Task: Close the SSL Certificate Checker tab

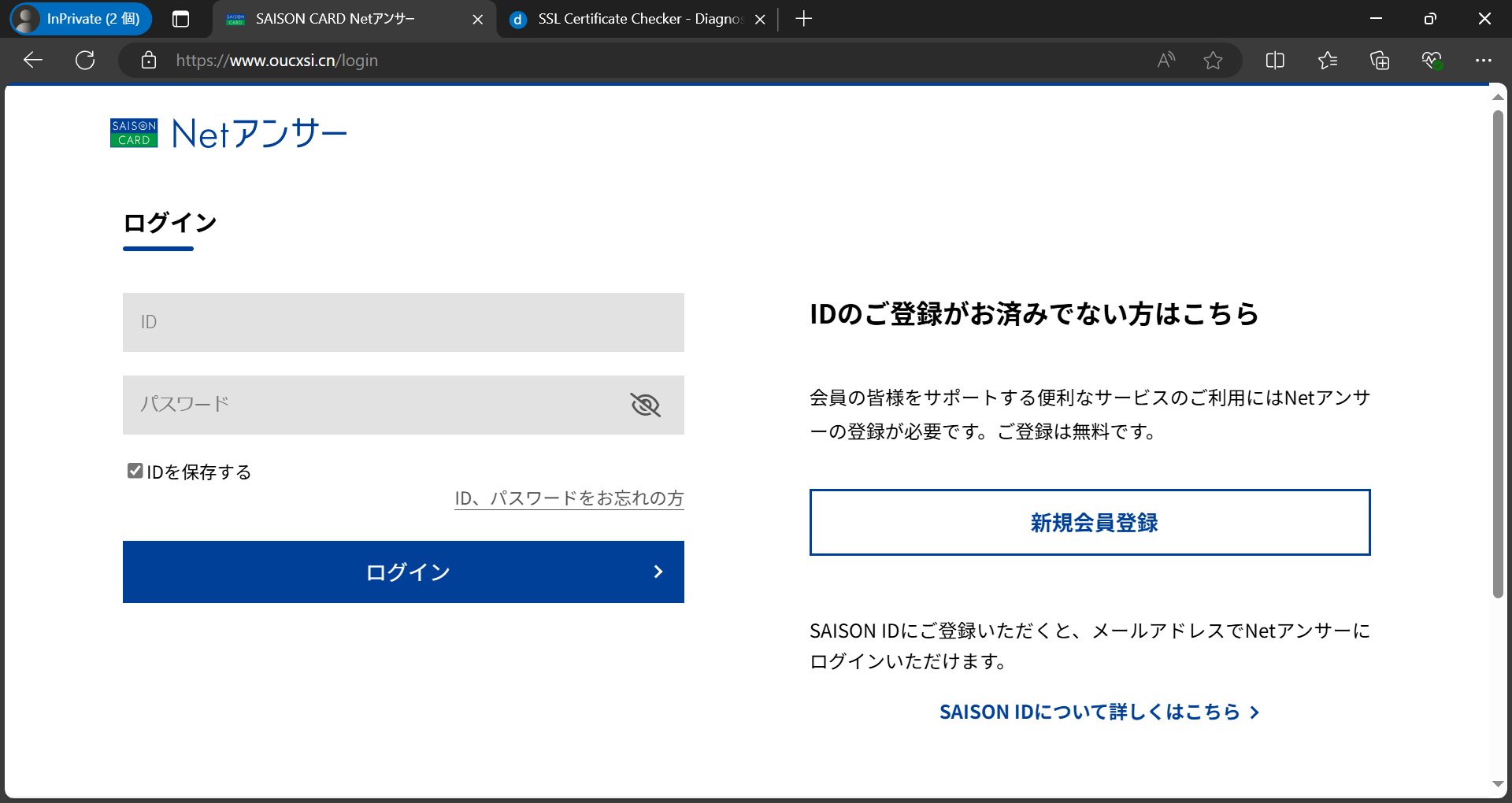Action: tap(760, 20)
